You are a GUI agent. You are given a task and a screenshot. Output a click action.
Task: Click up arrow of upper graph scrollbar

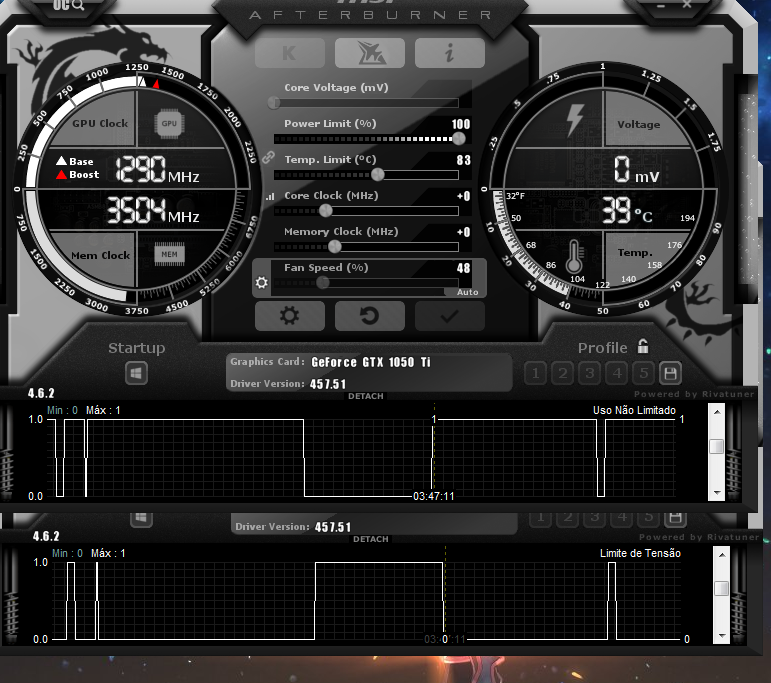coord(717,412)
